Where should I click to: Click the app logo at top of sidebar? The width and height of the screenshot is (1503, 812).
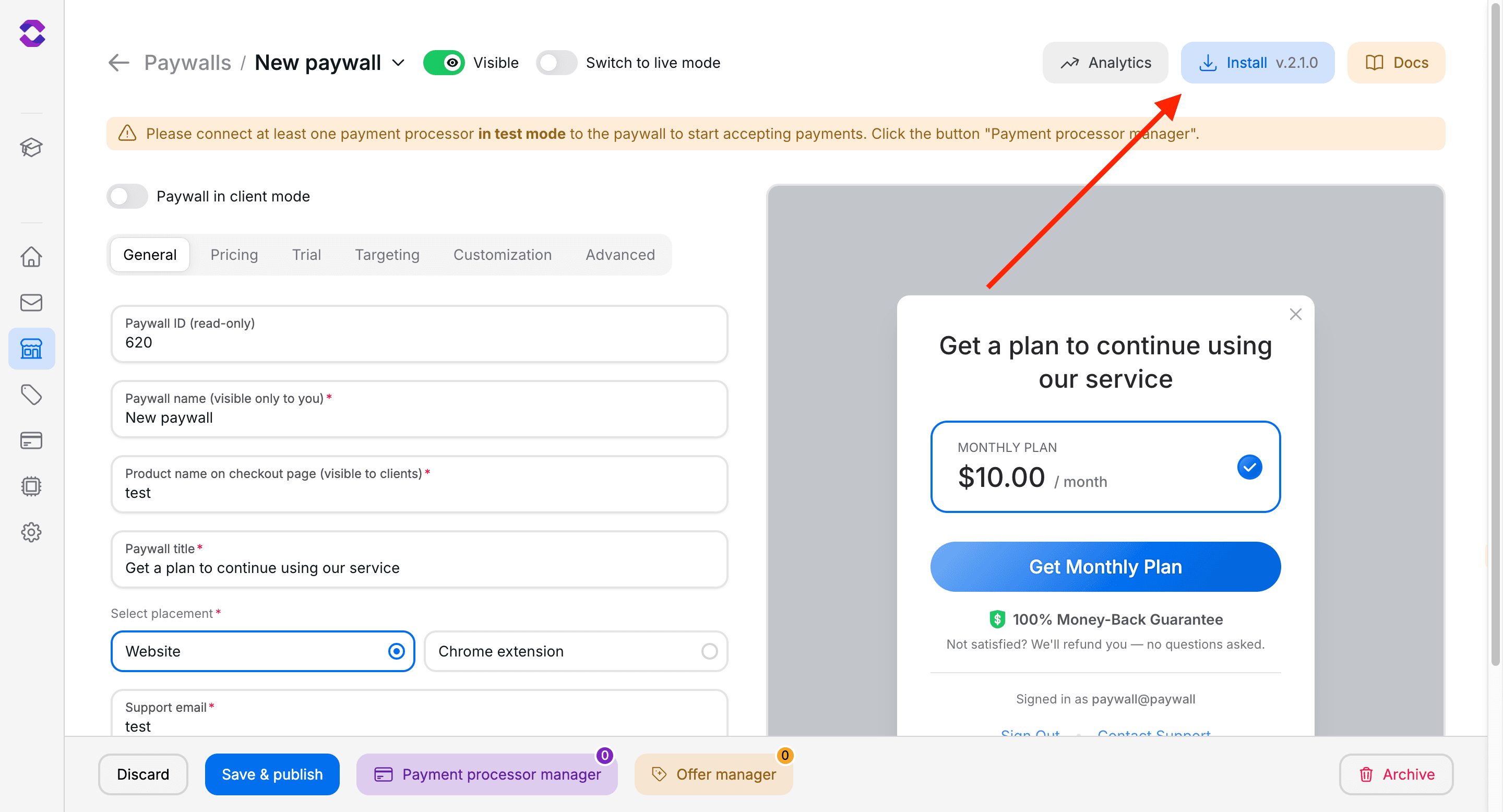click(33, 33)
